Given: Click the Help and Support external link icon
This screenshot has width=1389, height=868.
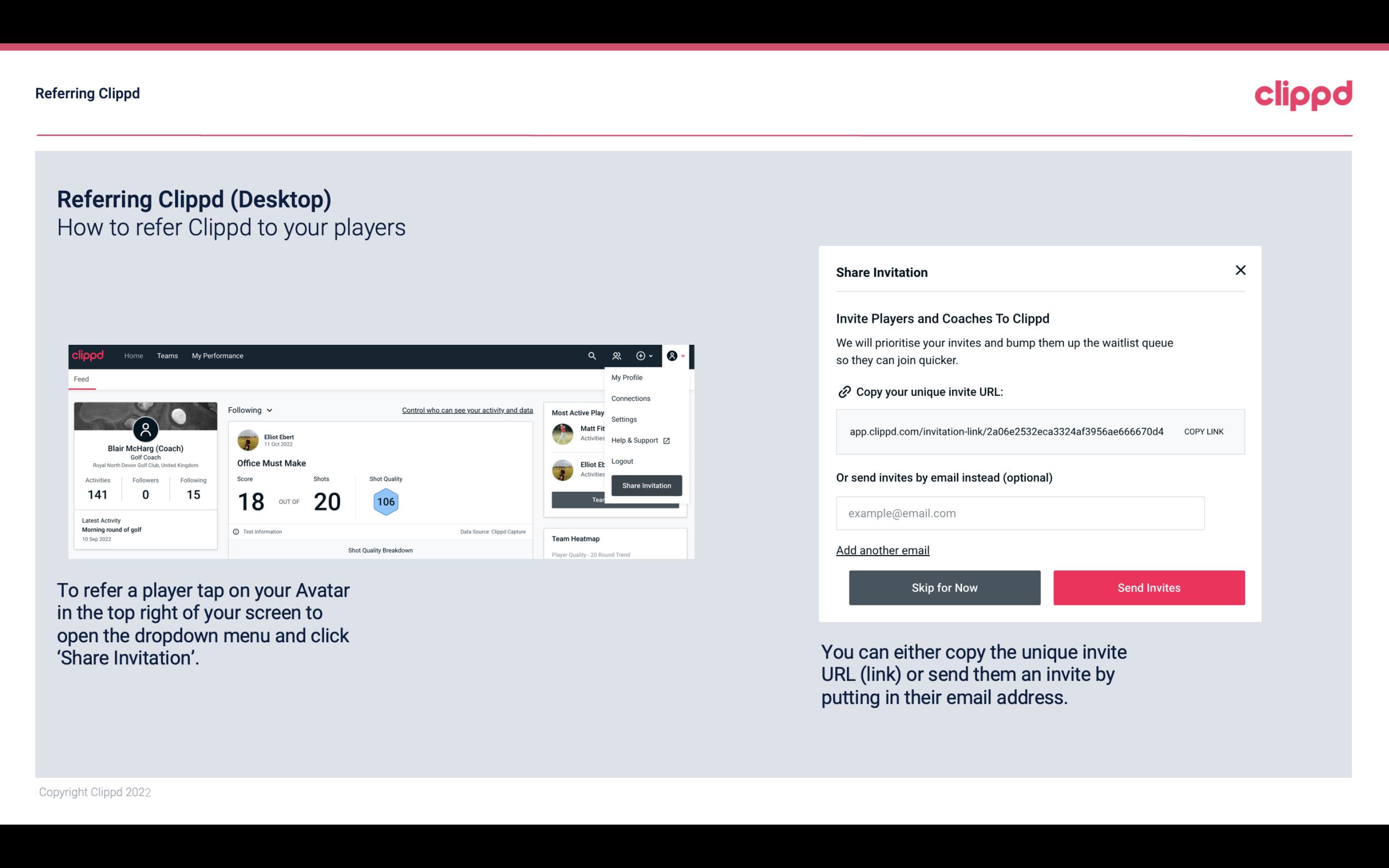Looking at the screenshot, I should click(667, 439).
